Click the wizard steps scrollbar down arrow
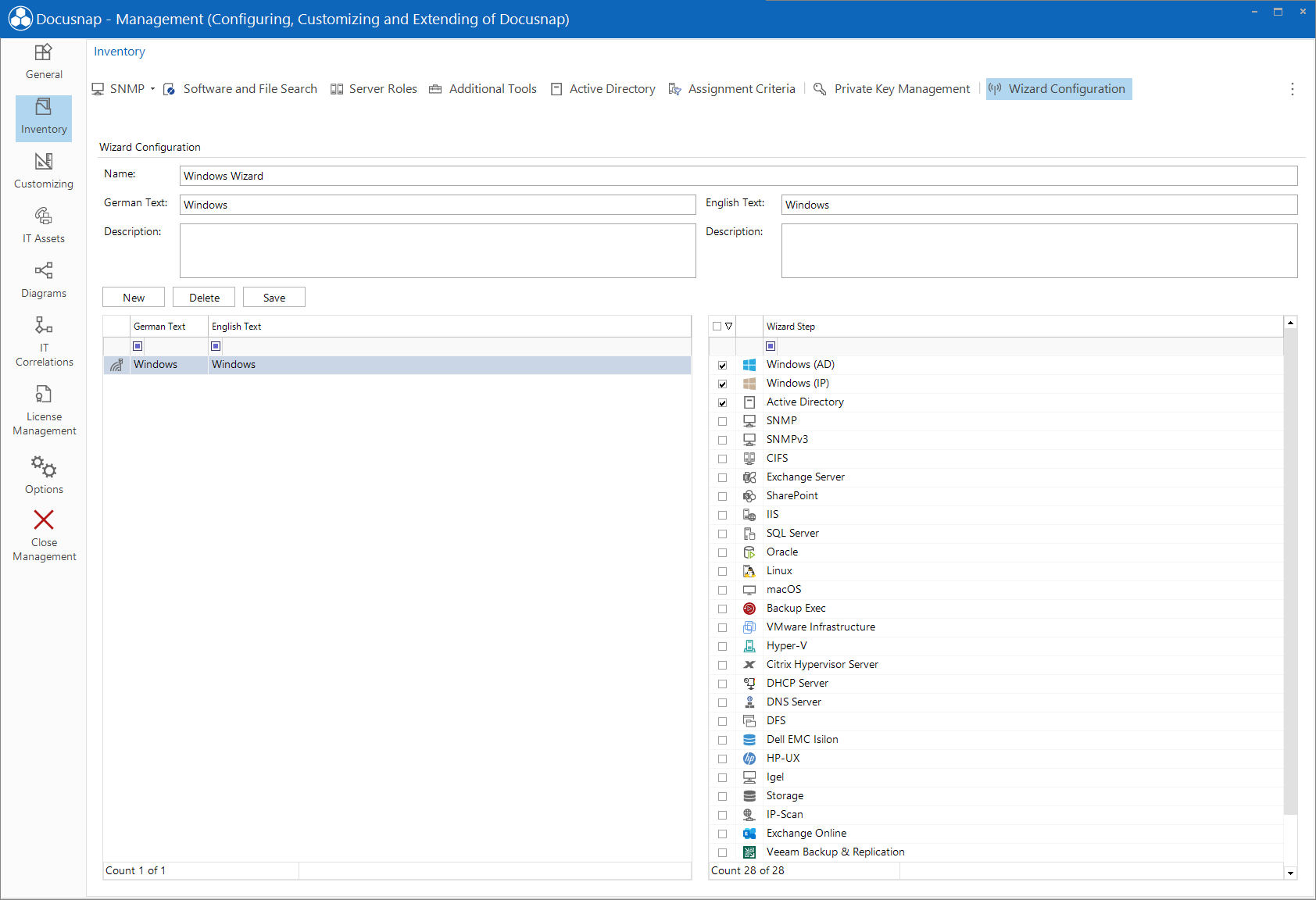 tap(1291, 873)
